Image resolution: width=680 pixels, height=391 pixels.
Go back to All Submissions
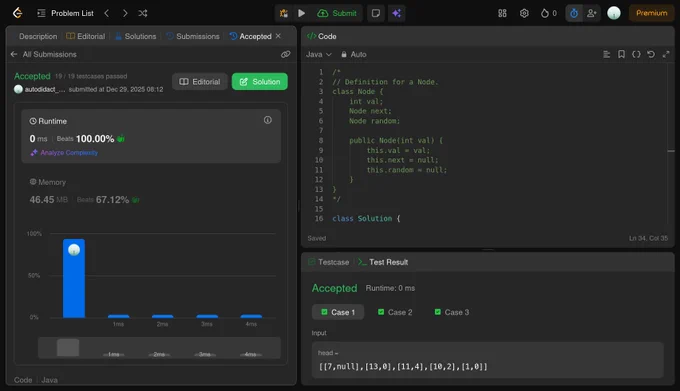point(43,54)
